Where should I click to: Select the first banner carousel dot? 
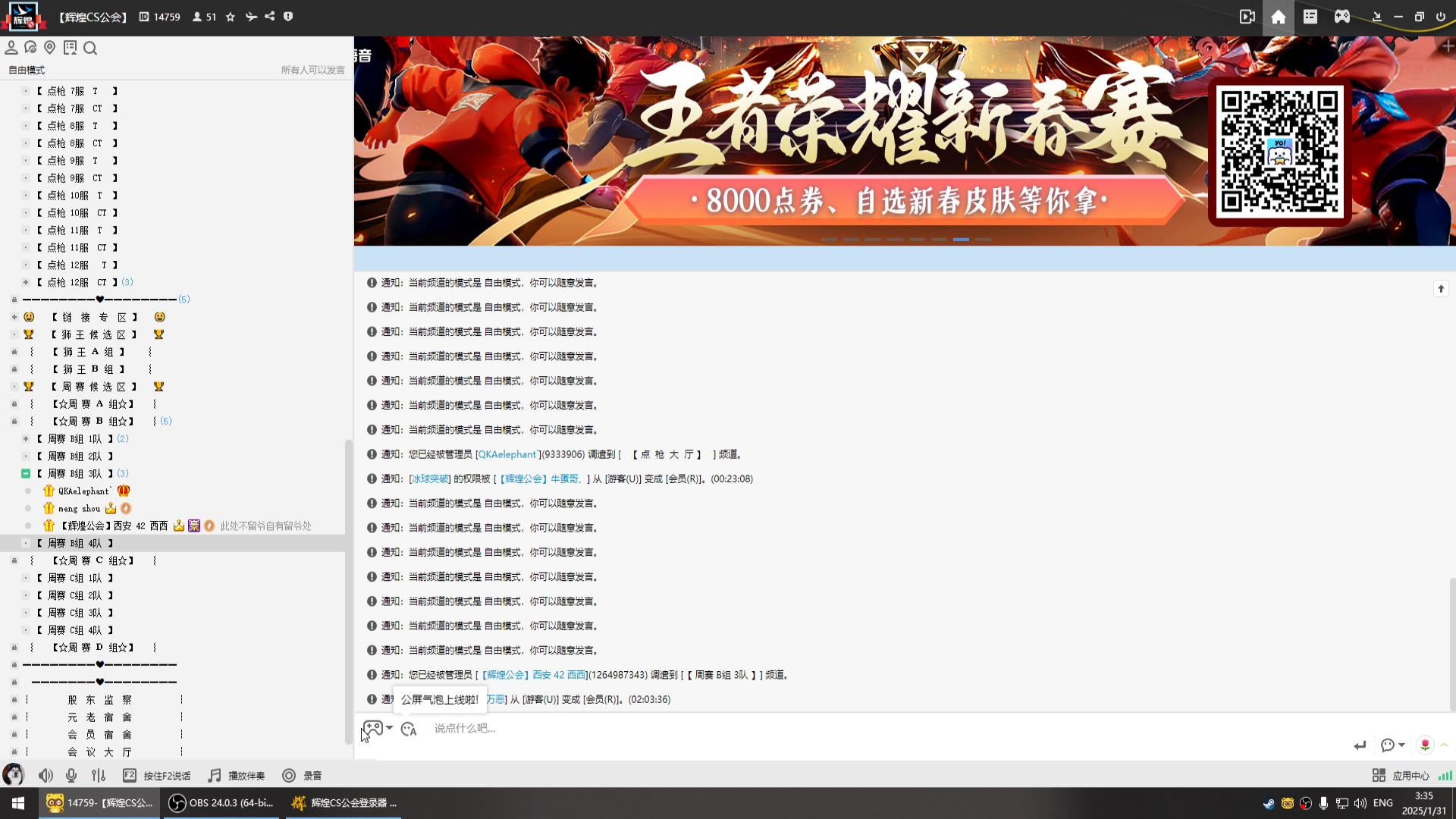pyautogui.click(x=829, y=240)
